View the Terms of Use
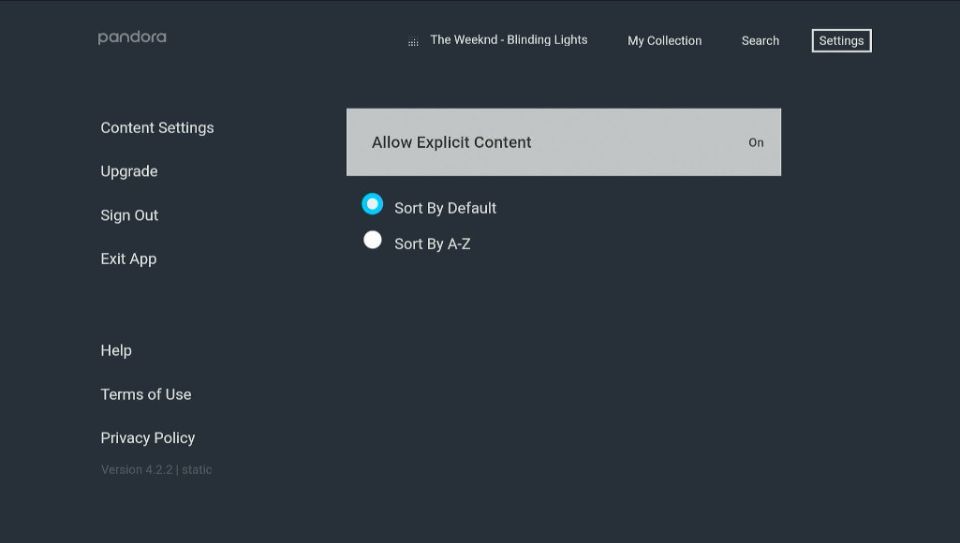 146,394
